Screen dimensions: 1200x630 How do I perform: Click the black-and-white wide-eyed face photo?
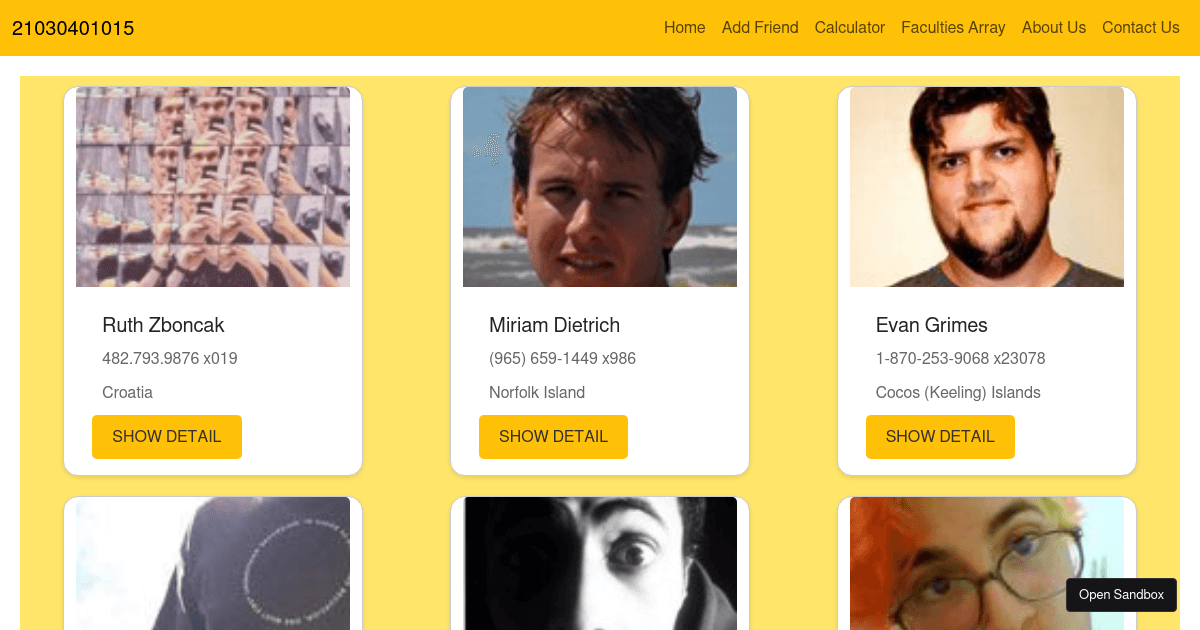click(x=600, y=563)
